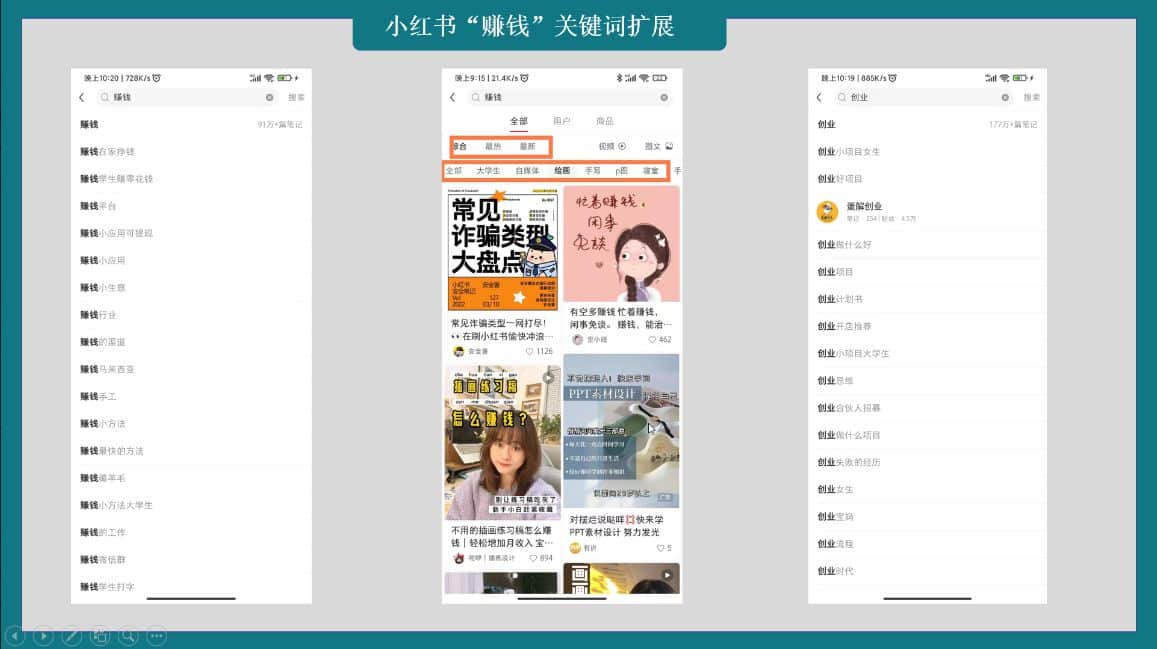Viewport: 1157px width, 649px height.
Task: Clear the search text in the middle phone
Action: coord(664,97)
